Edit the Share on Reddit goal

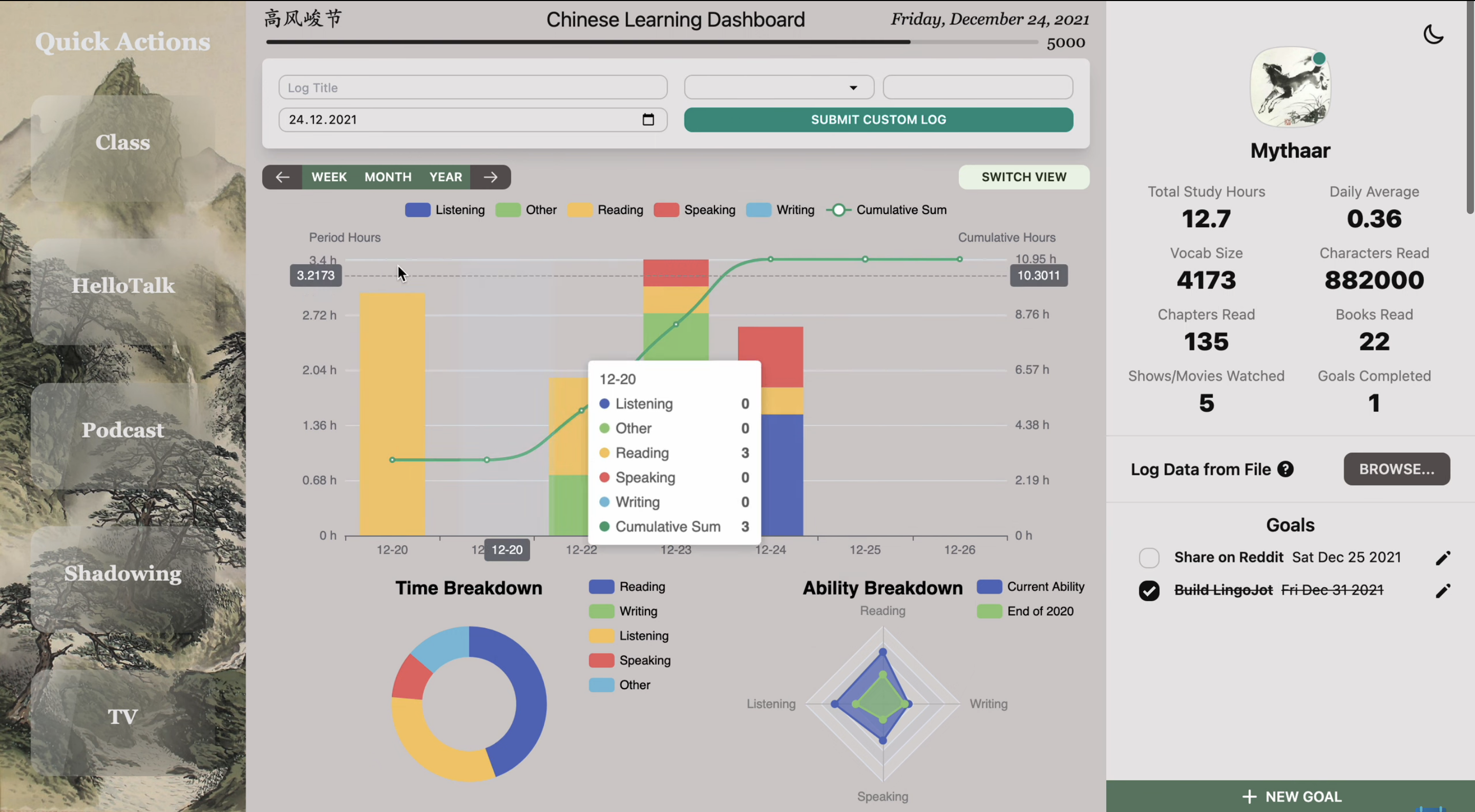point(1442,558)
